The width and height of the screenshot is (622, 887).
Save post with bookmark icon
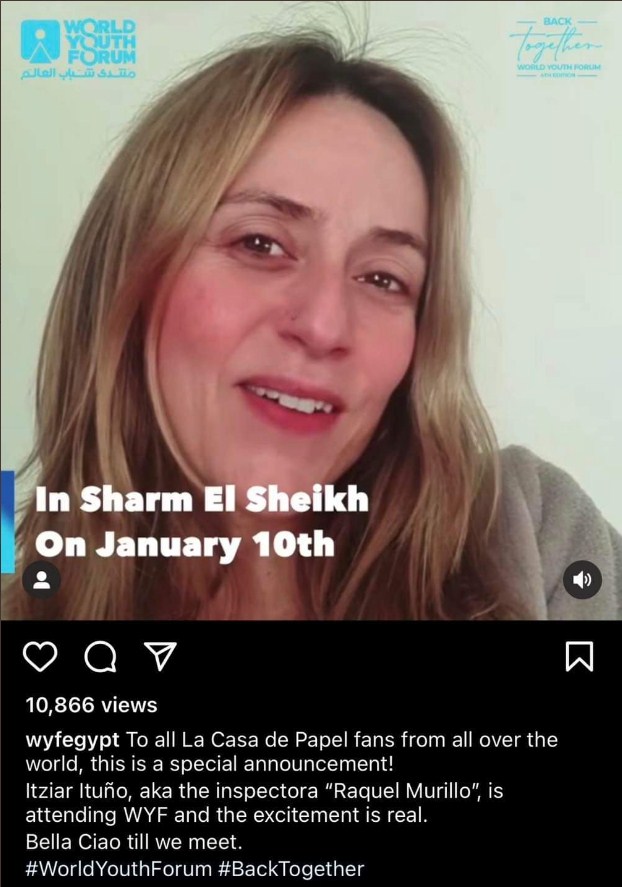580,657
